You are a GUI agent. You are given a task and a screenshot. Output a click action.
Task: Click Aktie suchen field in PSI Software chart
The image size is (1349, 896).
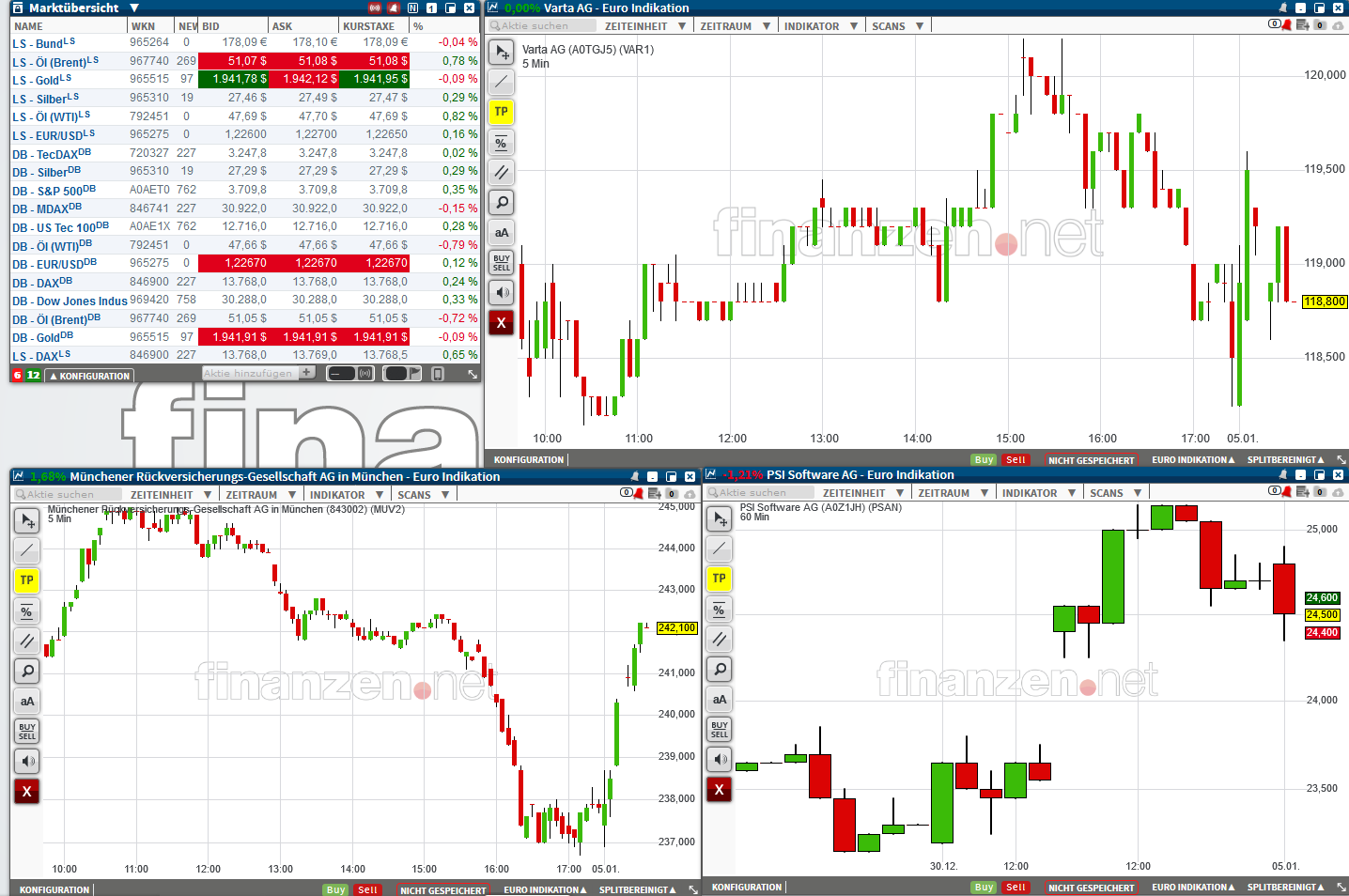click(x=760, y=493)
